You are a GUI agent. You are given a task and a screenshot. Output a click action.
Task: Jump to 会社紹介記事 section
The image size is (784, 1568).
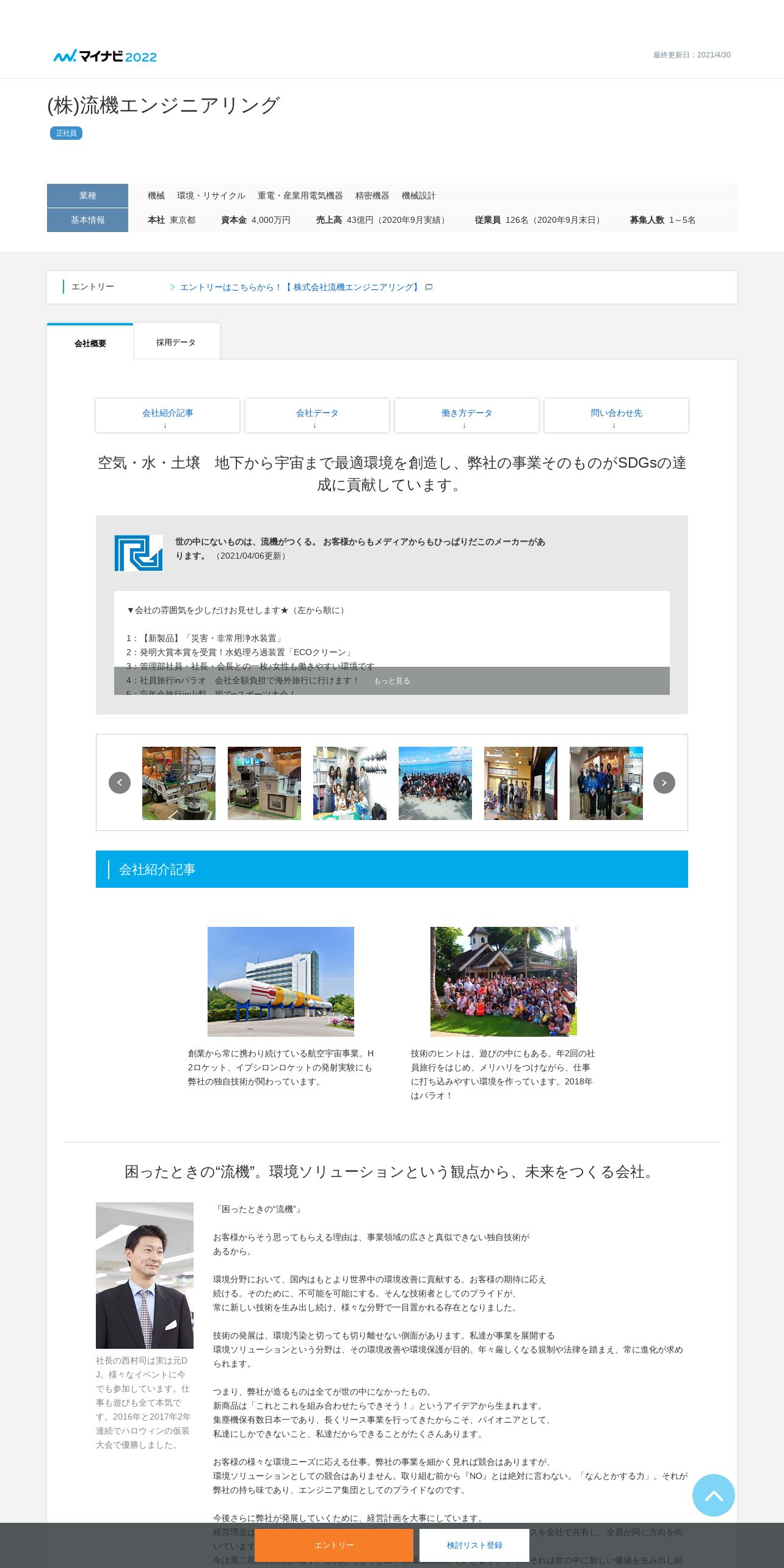(167, 416)
